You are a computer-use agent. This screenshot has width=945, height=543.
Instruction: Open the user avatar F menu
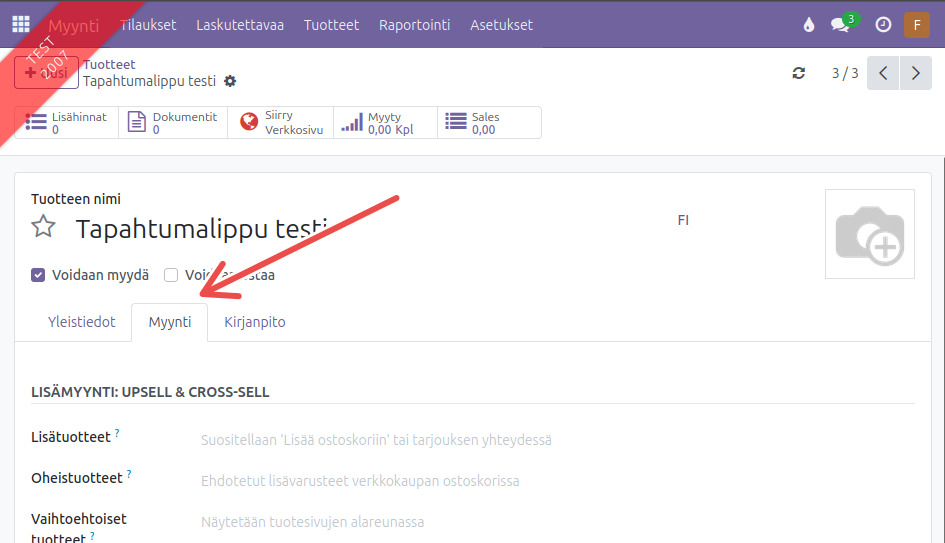pos(916,25)
